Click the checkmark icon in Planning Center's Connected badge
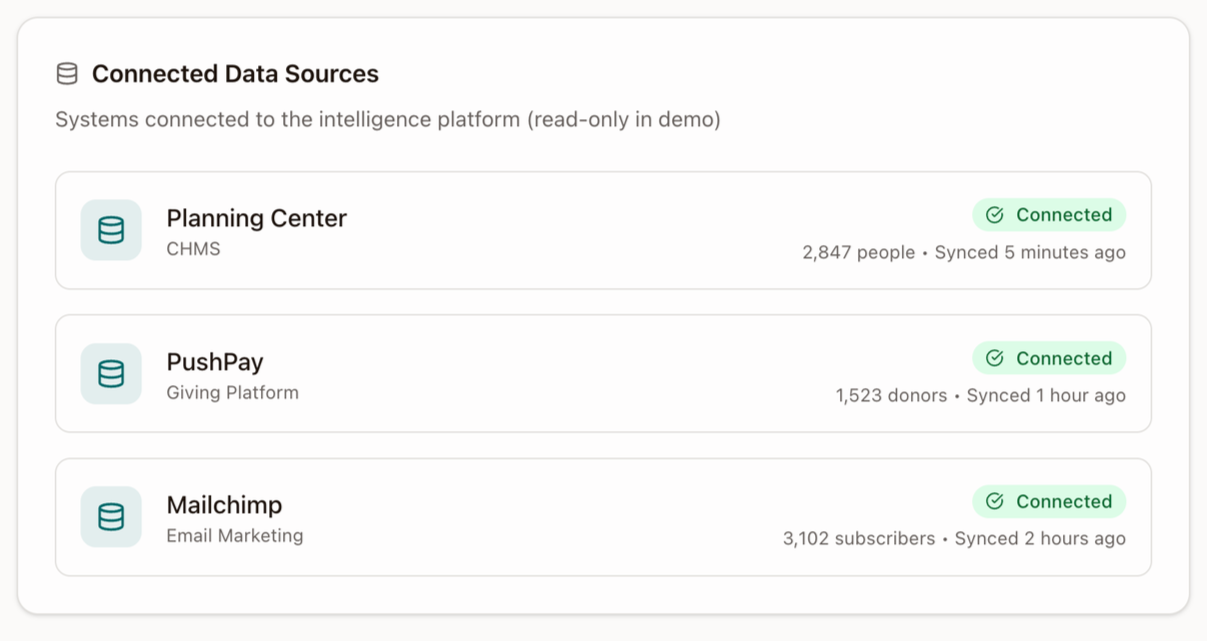 pos(995,215)
